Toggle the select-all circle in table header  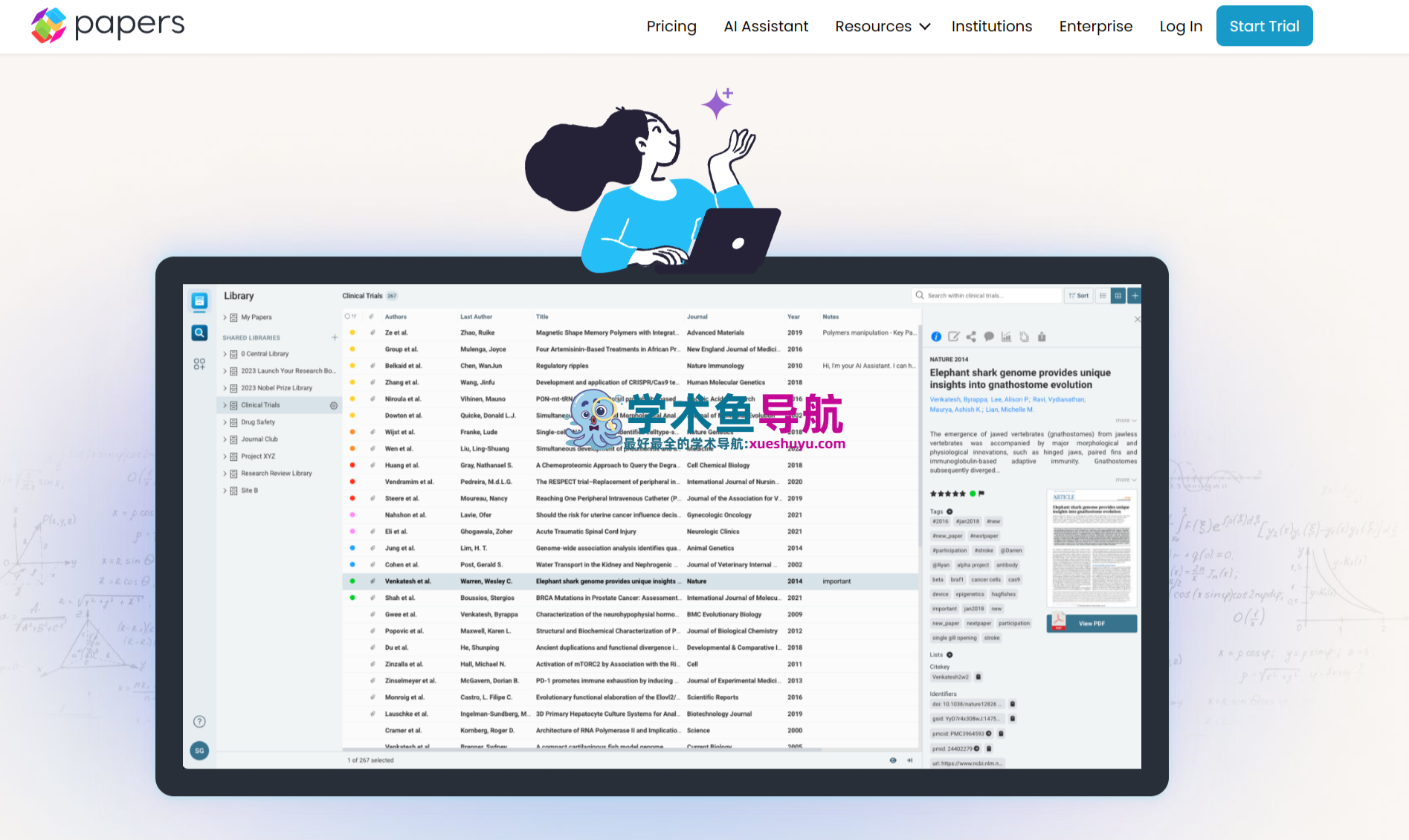click(x=347, y=317)
